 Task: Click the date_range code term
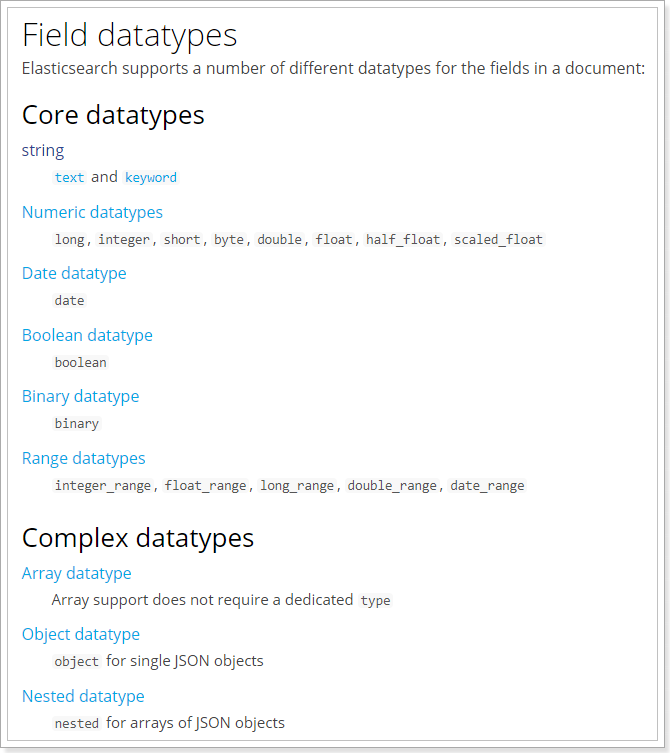(487, 485)
